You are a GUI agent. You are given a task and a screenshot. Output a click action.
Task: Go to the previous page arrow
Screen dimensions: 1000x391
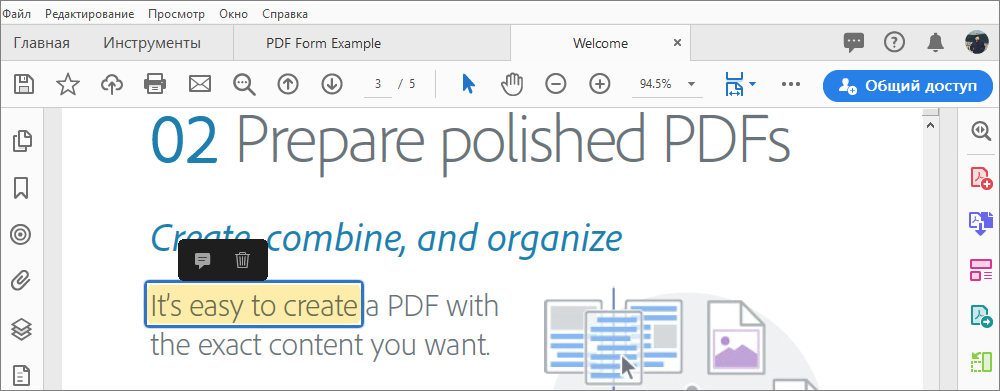[x=288, y=84]
